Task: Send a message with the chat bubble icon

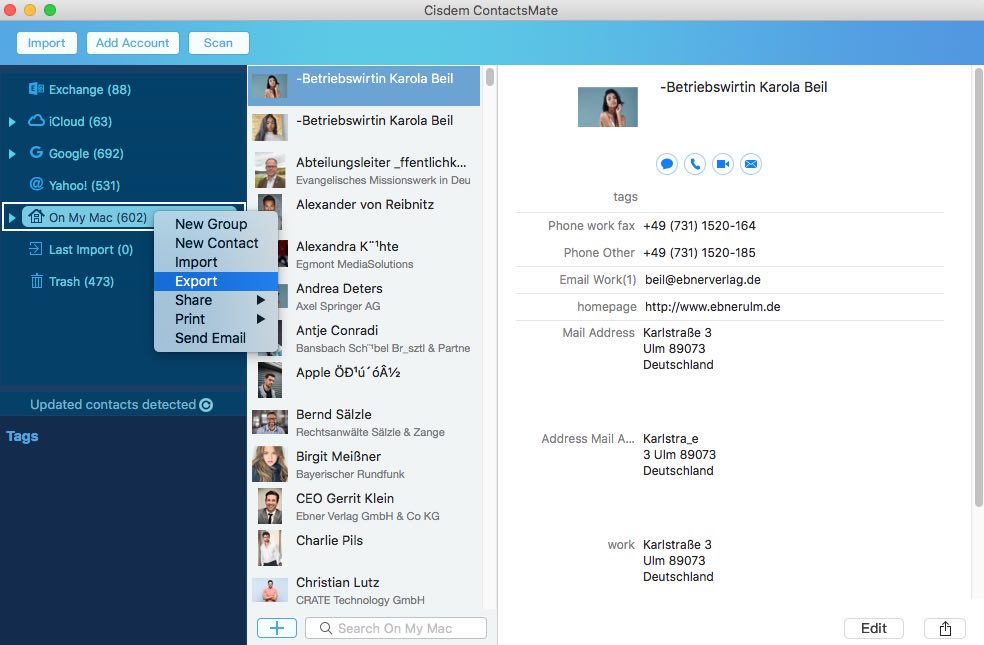Action: 666,164
